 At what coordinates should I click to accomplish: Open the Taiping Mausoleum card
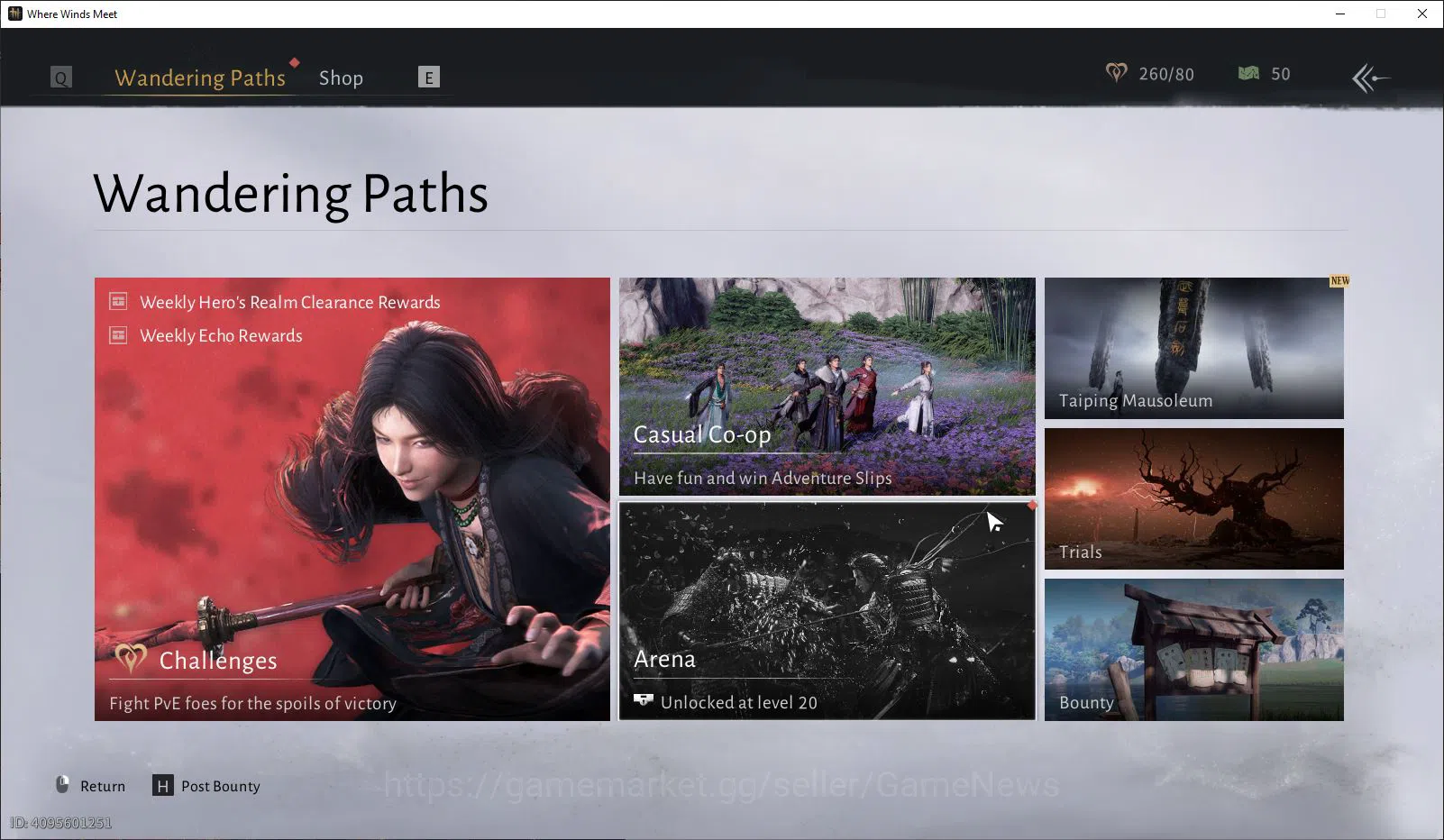1194,348
